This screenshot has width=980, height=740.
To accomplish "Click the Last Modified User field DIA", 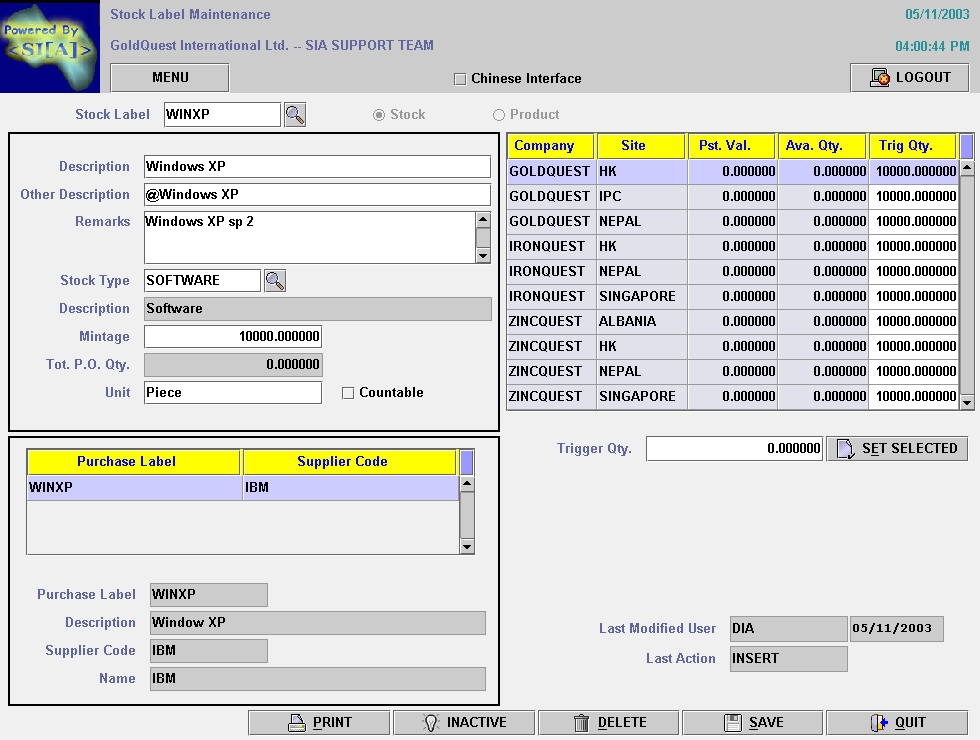I will pos(789,629).
